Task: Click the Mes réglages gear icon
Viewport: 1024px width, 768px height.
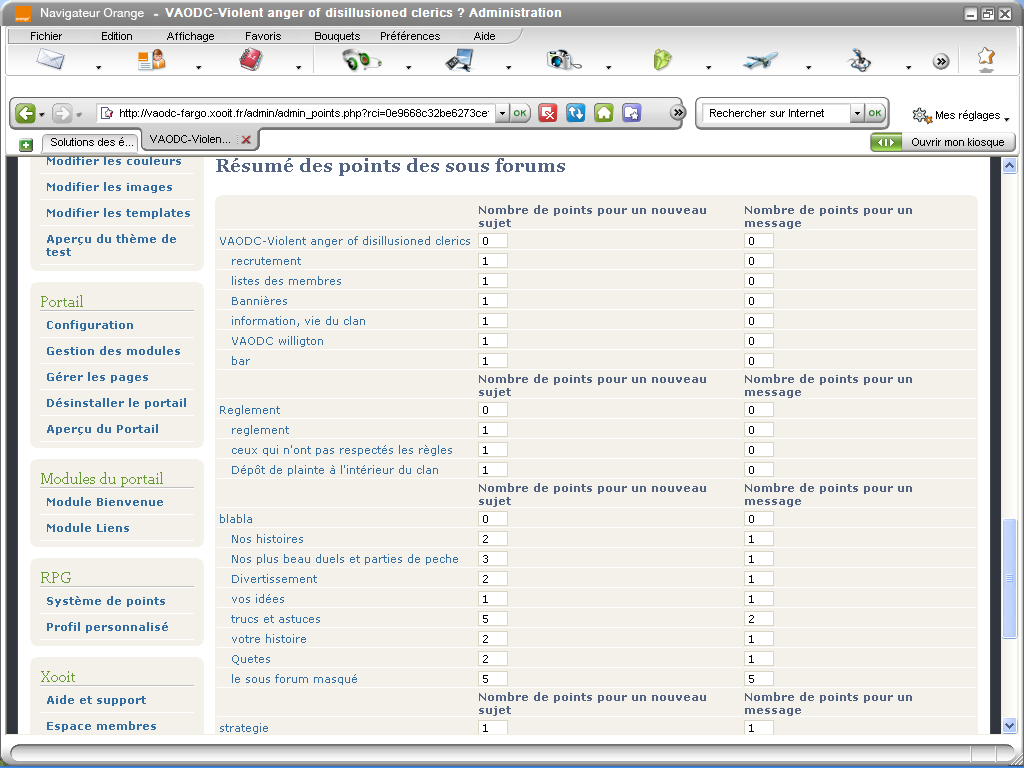Action: pos(921,116)
